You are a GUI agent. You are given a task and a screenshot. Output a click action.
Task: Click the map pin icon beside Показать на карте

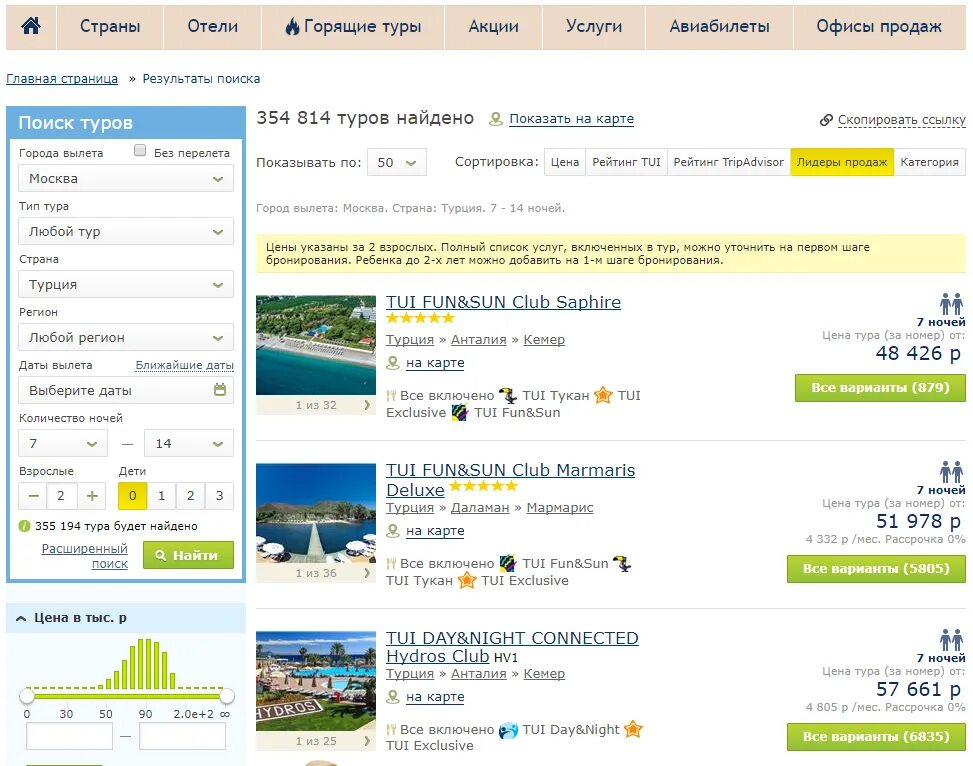coord(495,119)
